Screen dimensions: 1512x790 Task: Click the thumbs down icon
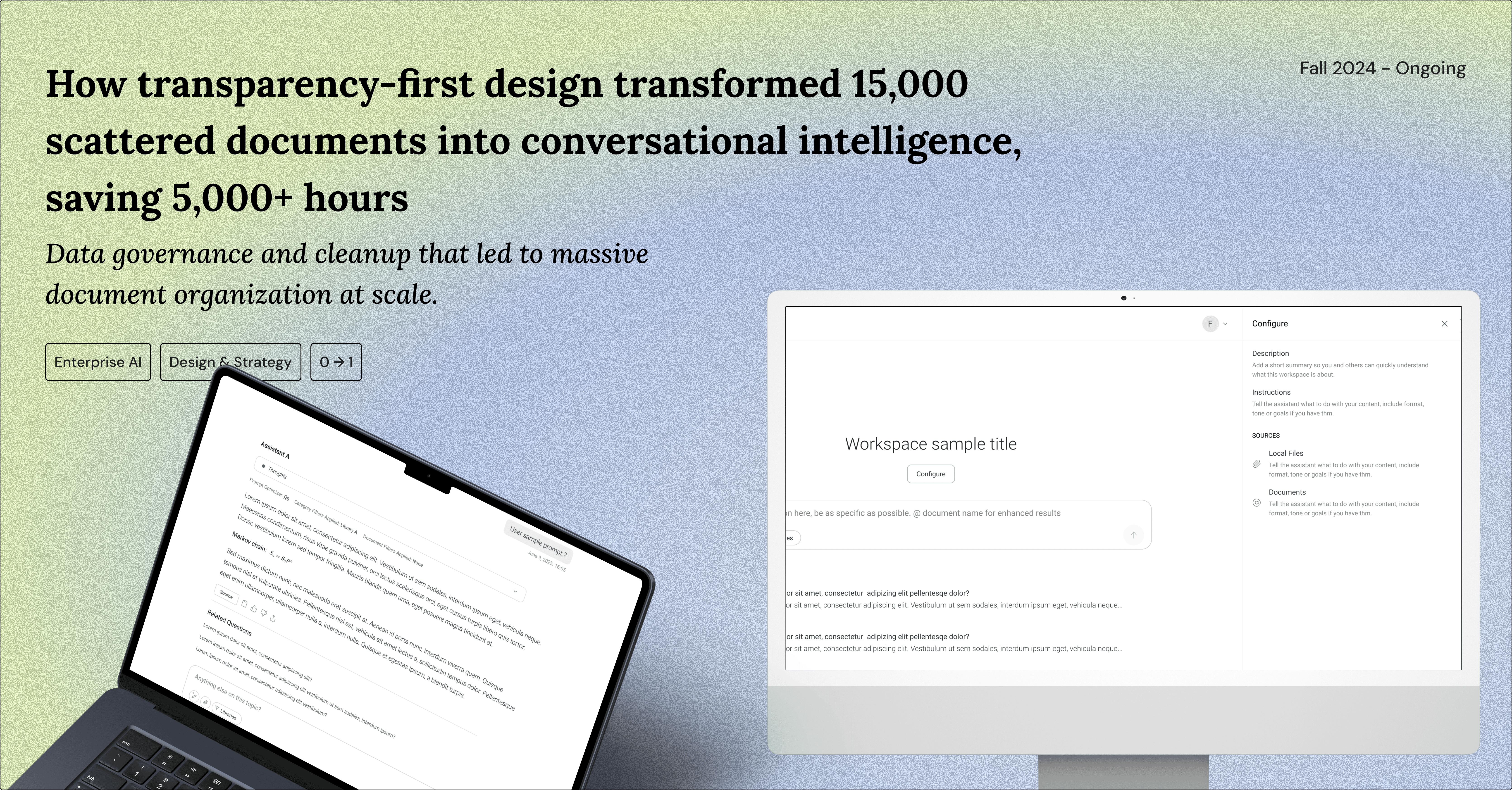(264, 613)
